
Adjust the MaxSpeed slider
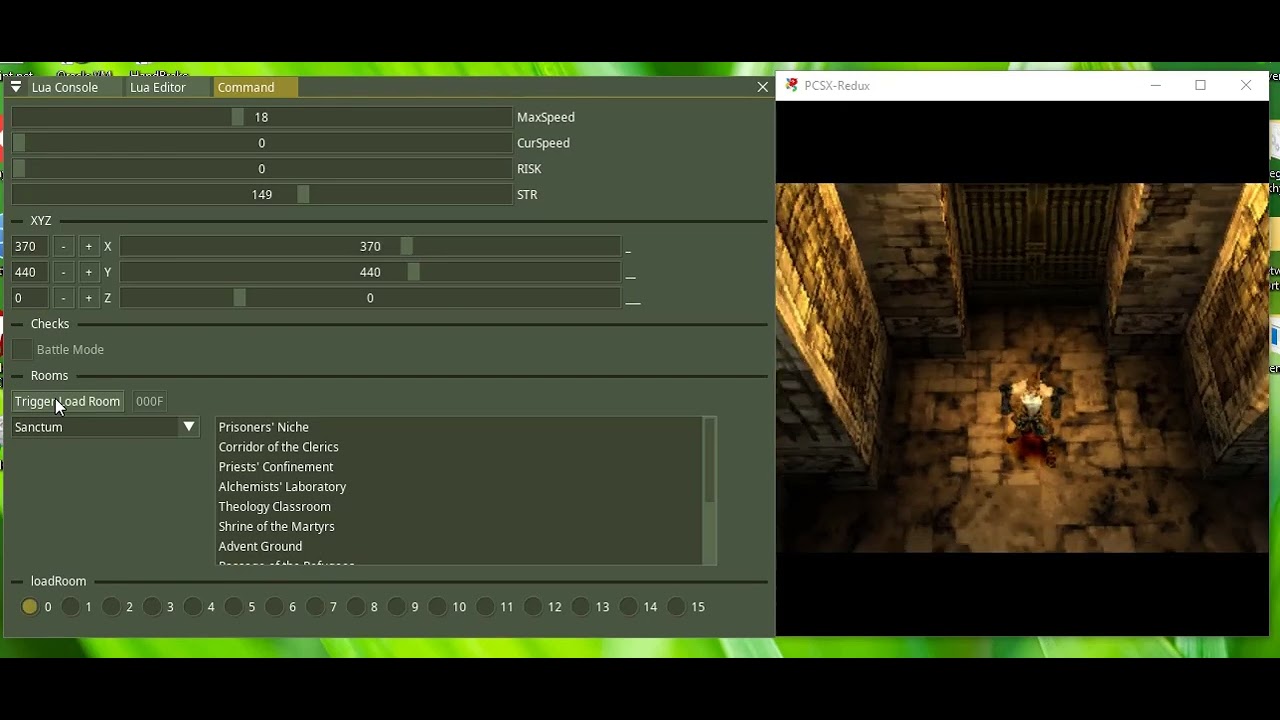pyautogui.click(x=262, y=117)
